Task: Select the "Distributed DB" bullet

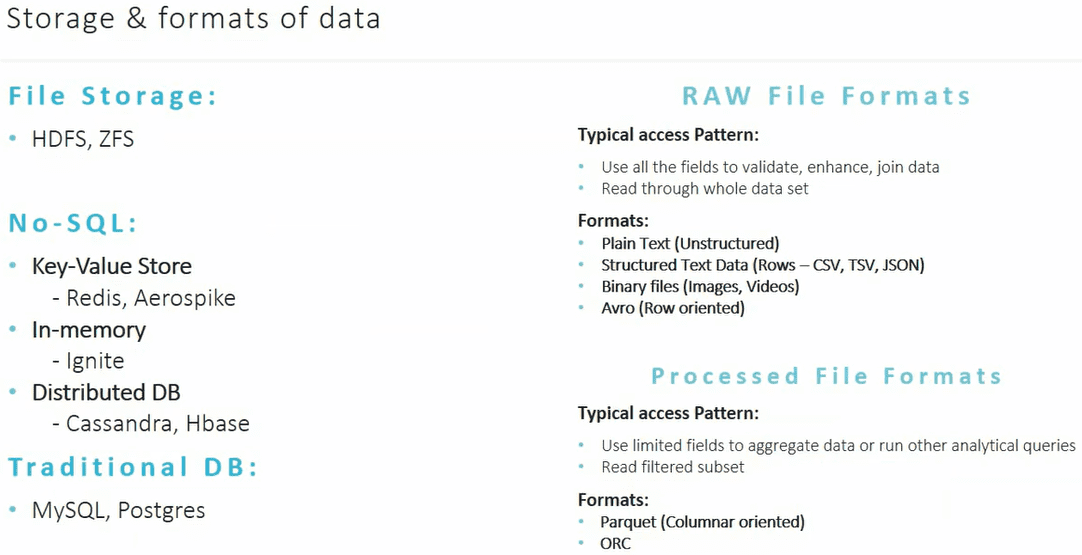Action: tap(106, 393)
